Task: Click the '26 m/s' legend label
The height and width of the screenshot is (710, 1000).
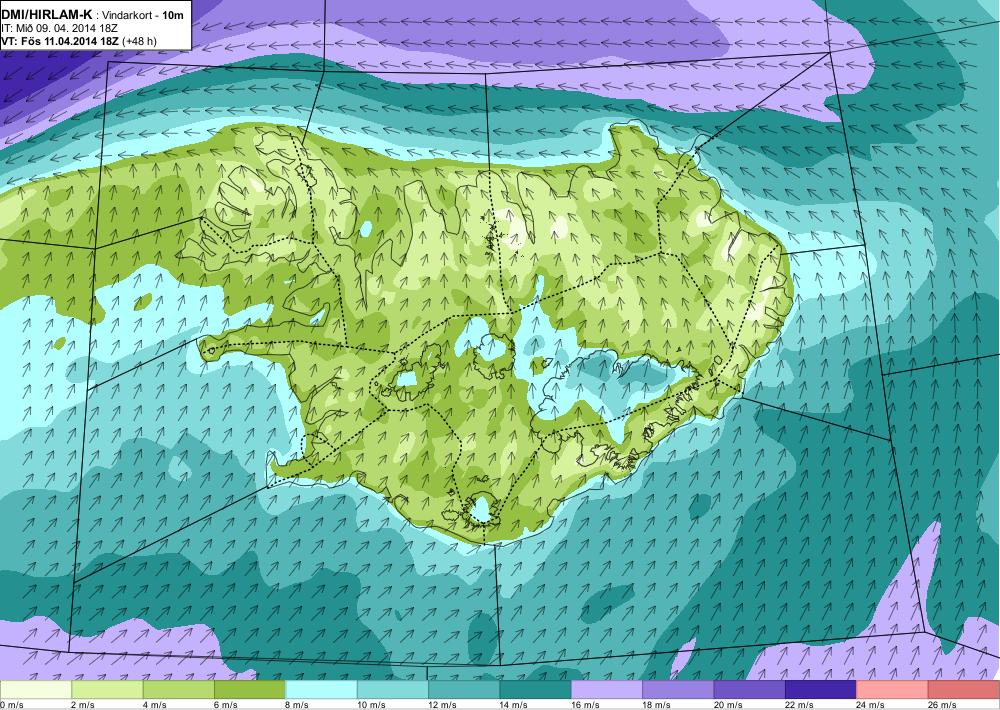Action: 943,705
